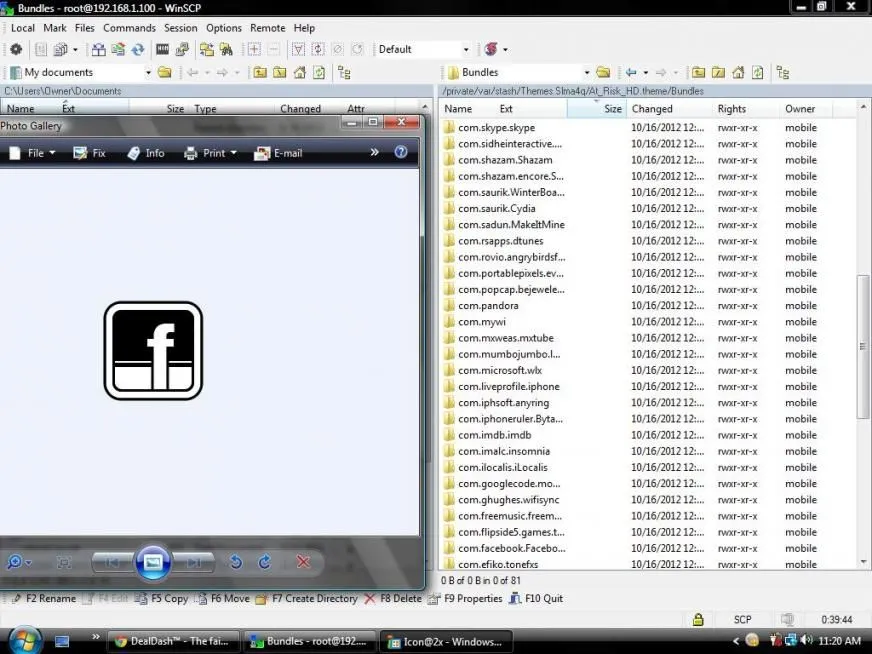Select the com.saurik.Cydia folder

click(497, 208)
